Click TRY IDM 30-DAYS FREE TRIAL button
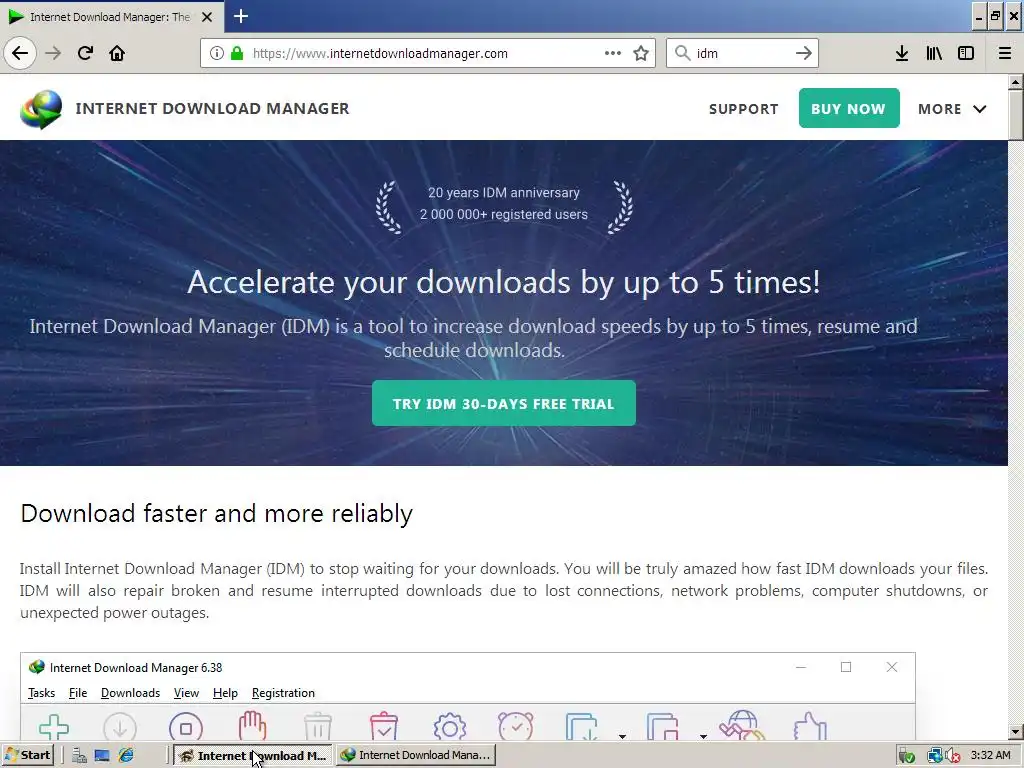Viewport: 1024px width, 768px height. click(504, 403)
